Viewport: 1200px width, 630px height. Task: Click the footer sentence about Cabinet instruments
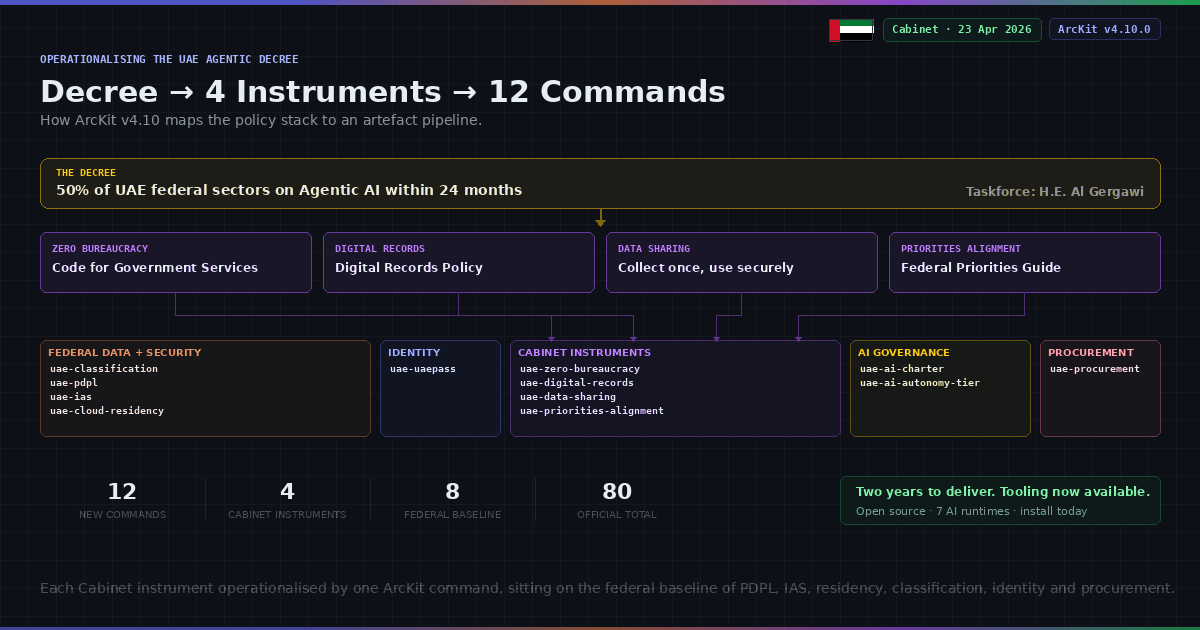click(607, 588)
